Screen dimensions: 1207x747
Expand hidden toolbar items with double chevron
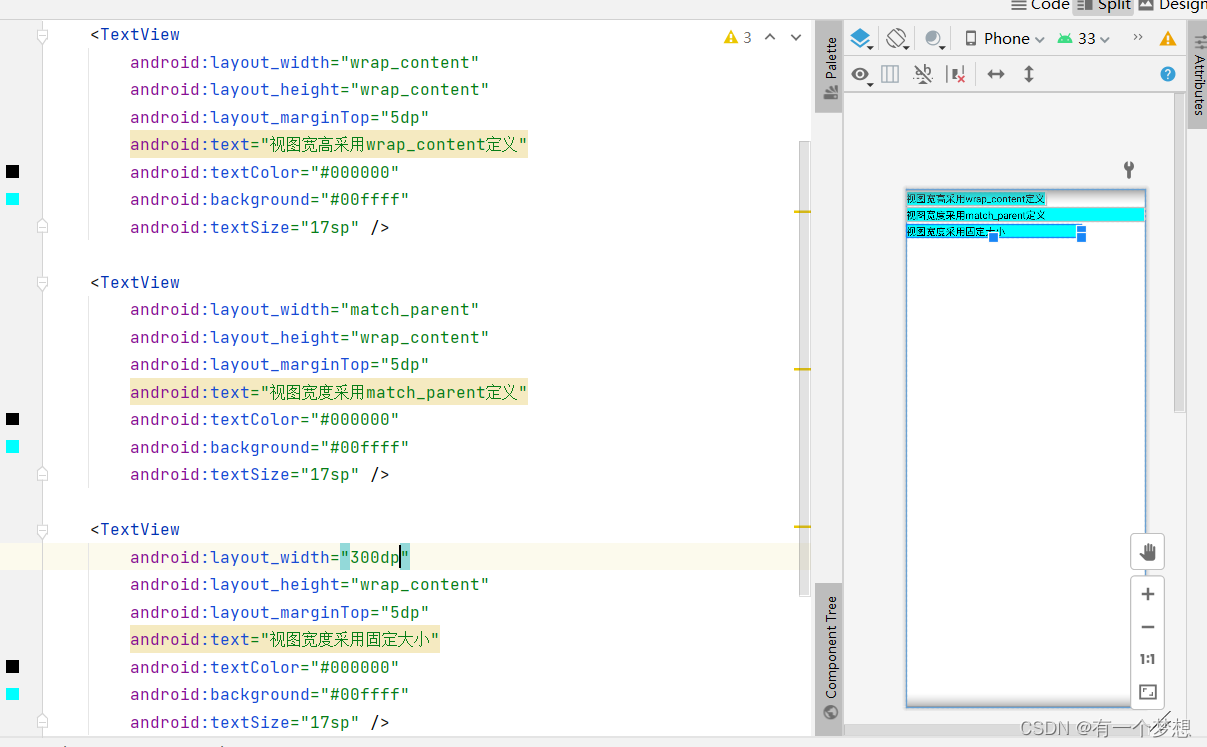(x=1138, y=38)
